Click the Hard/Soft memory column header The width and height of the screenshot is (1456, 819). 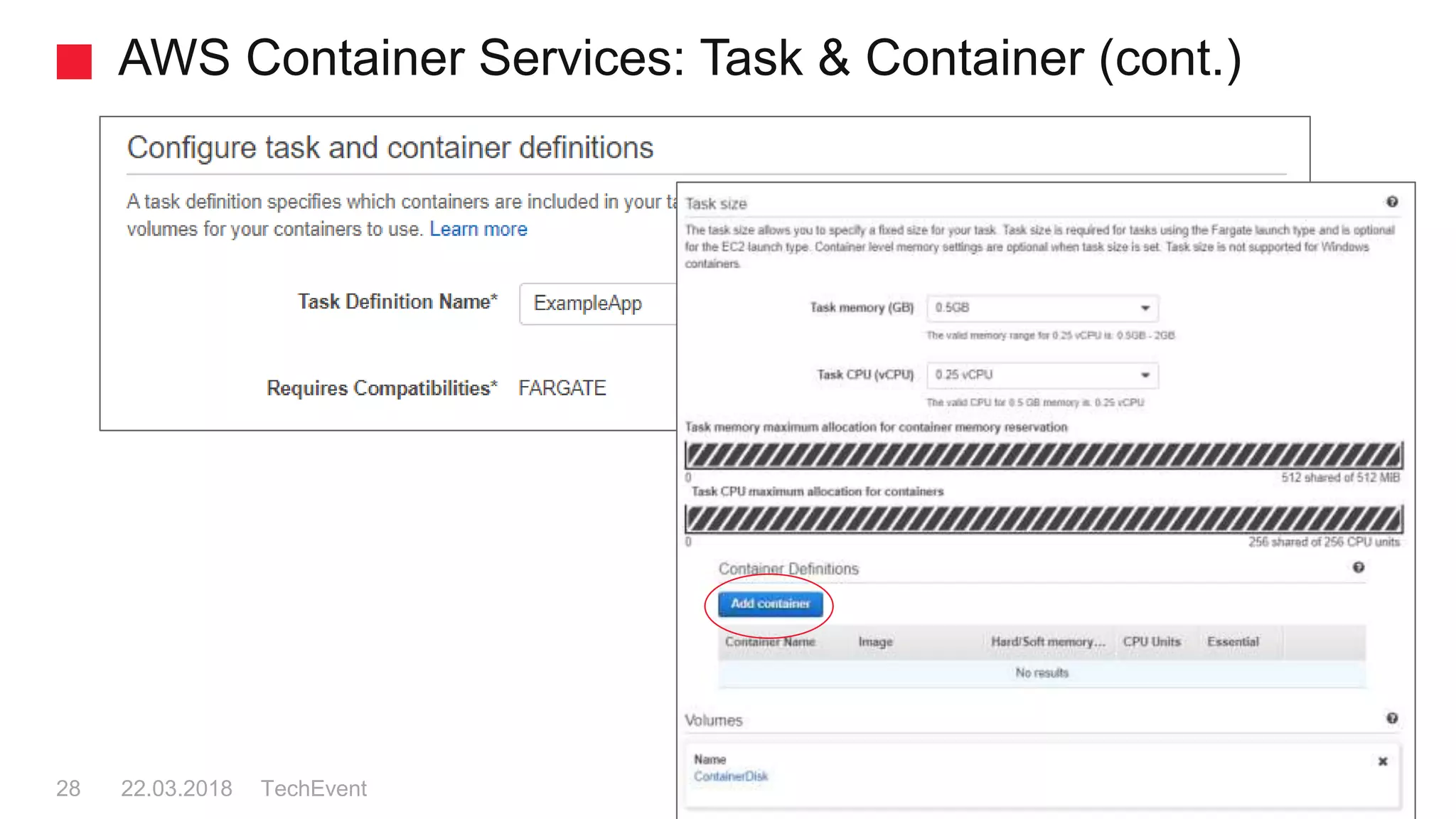(1048, 641)
